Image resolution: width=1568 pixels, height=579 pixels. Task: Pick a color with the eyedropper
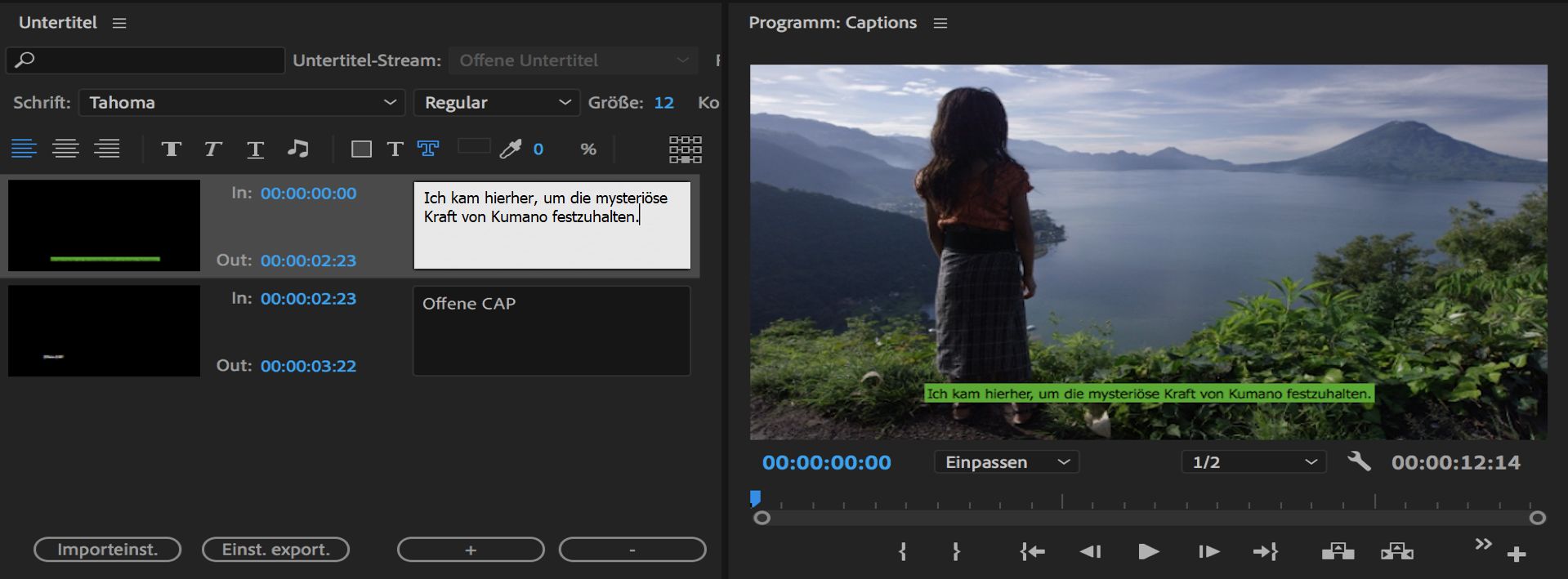(511, 149)
